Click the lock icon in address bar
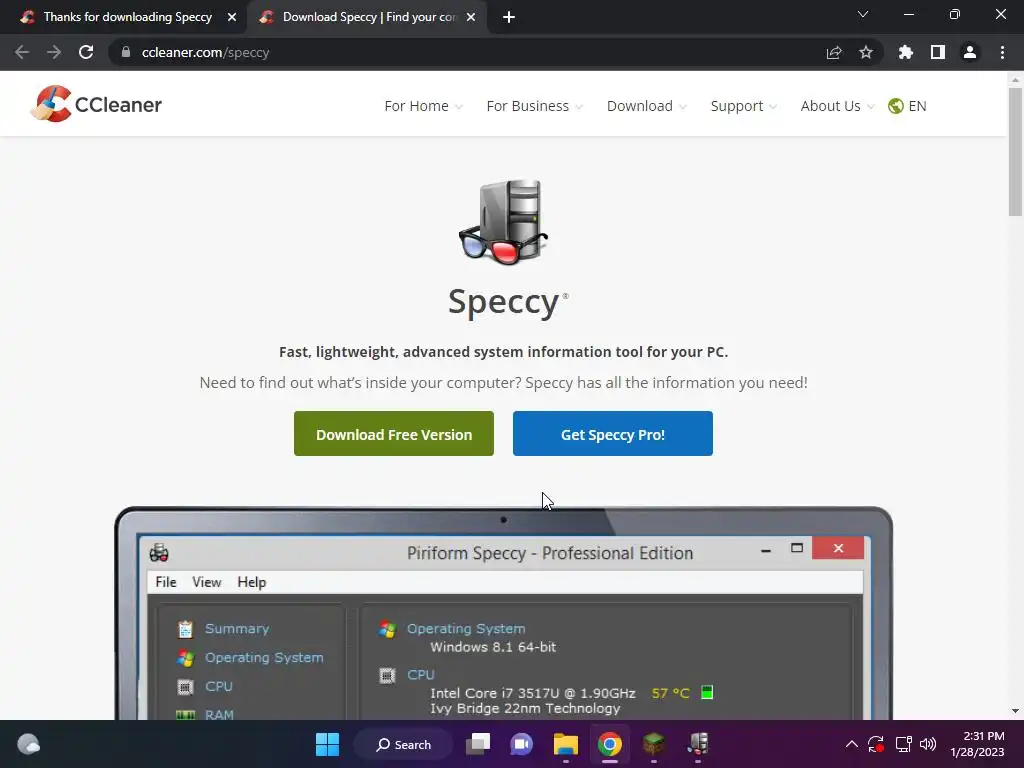This screenshot has height=768, width=1024. (126, 52)
